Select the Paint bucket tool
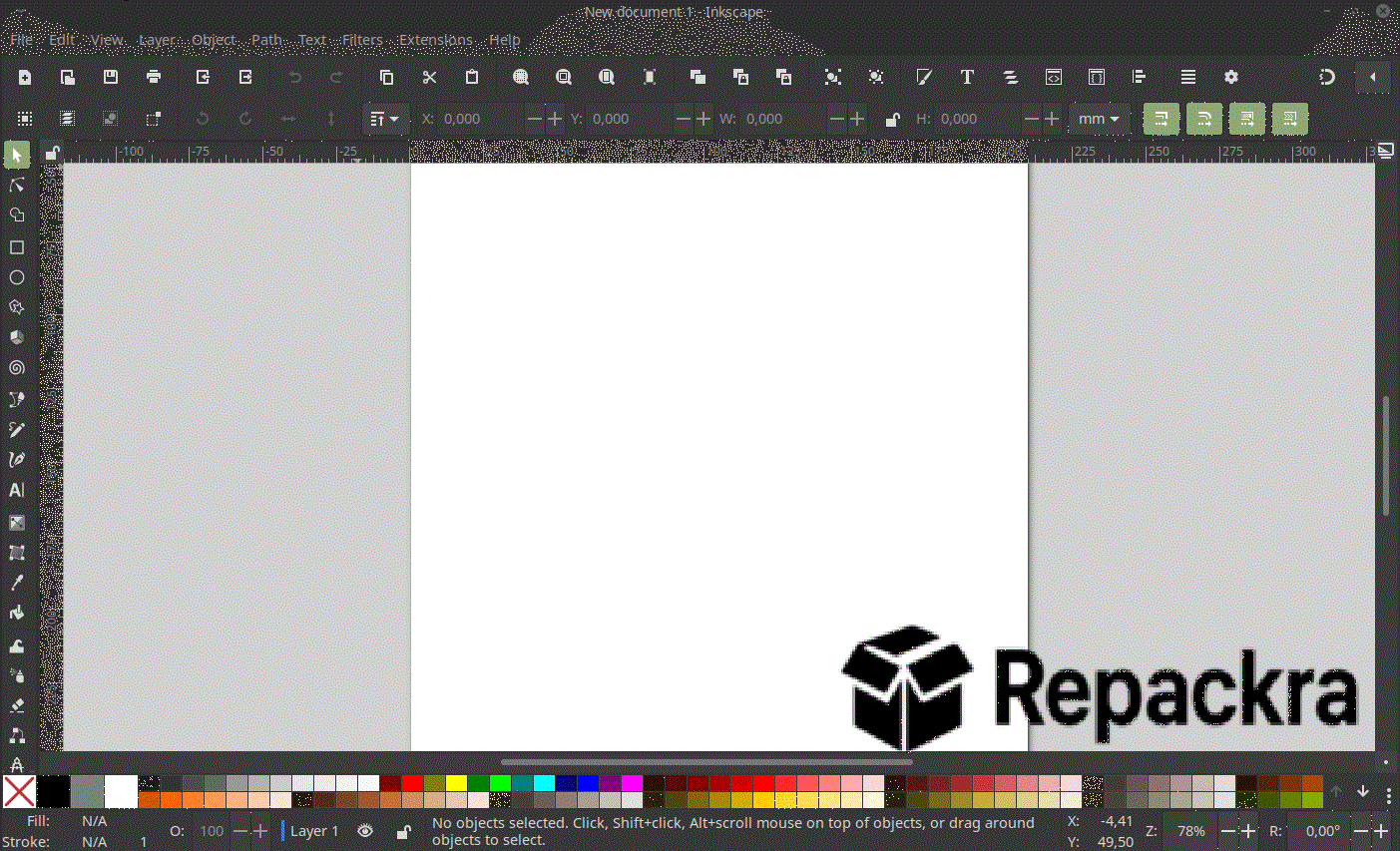The height and width of the screenshot is (851, 1400). 17,613
